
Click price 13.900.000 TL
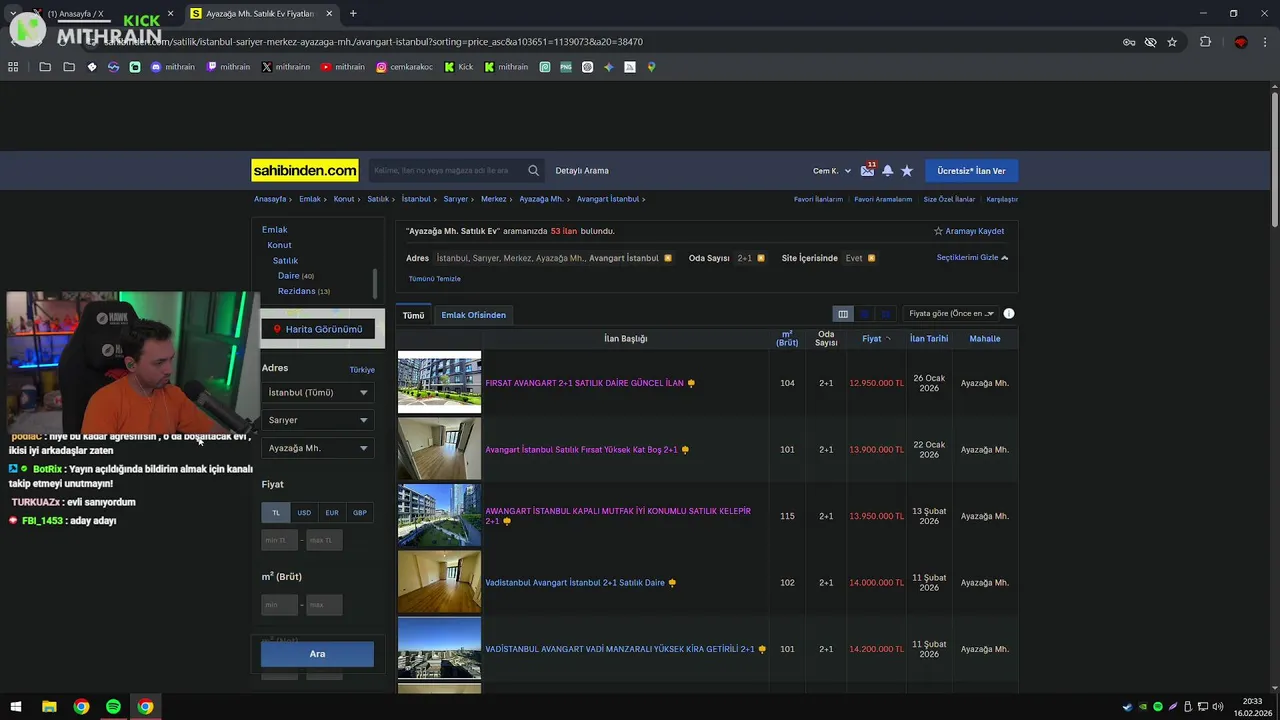coord(876,450)
